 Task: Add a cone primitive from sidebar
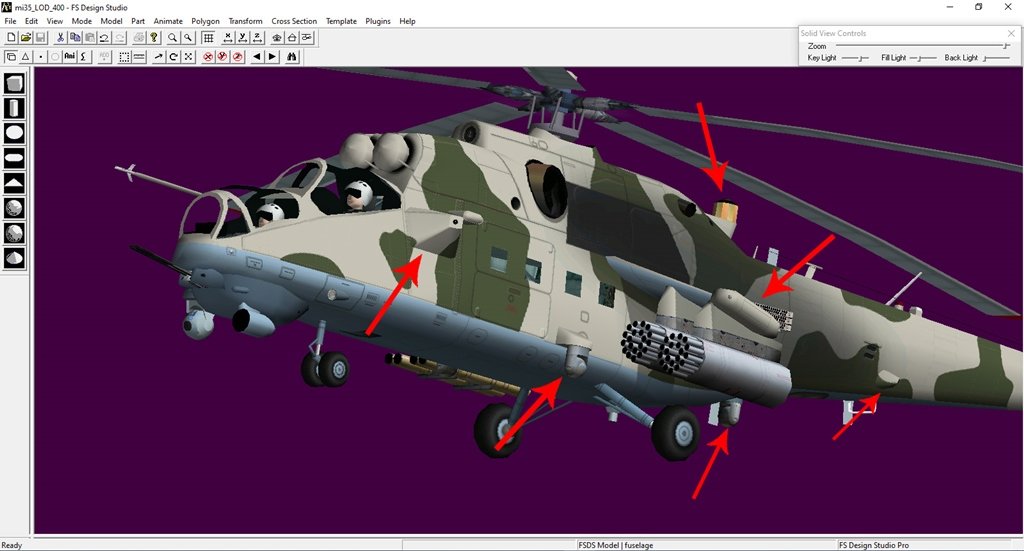point(15,182)
